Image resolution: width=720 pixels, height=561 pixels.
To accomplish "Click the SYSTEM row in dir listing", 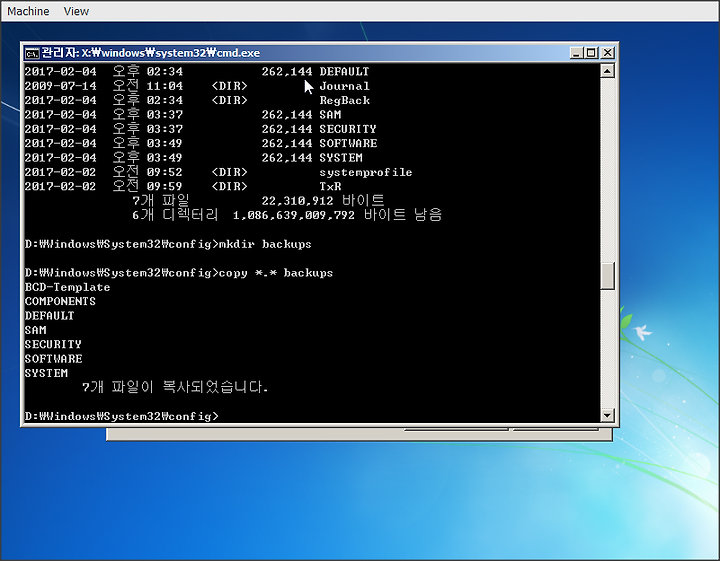I will 194,157.
